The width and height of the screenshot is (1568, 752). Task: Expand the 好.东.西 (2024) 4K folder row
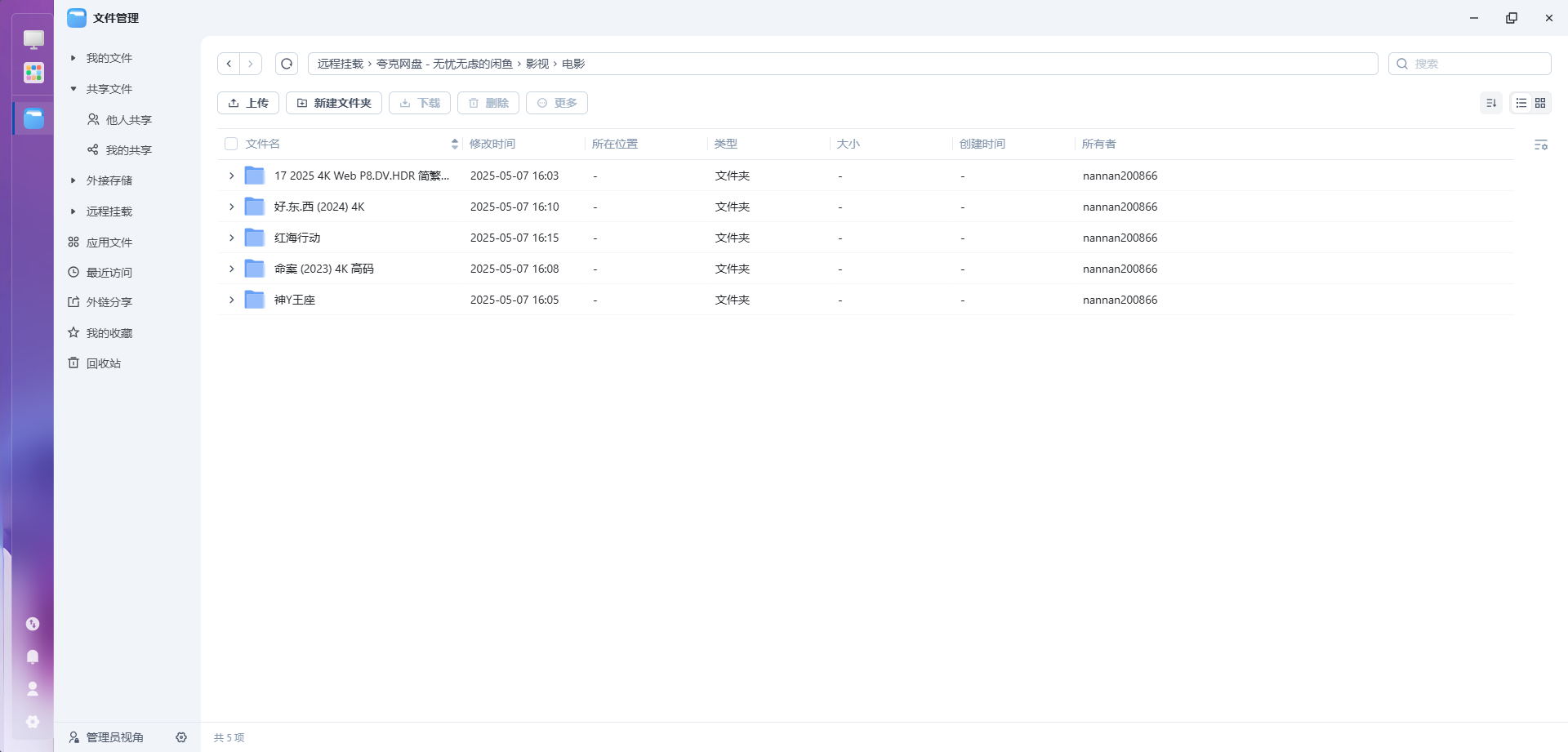tap(231, 207)
